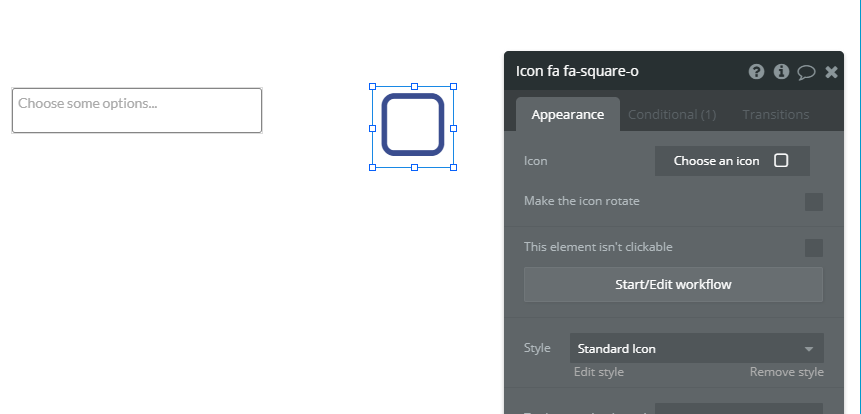The height and width of the screenshot is (414, 861).
Task: Open the help question mark icon
Action: coord(756,71)
